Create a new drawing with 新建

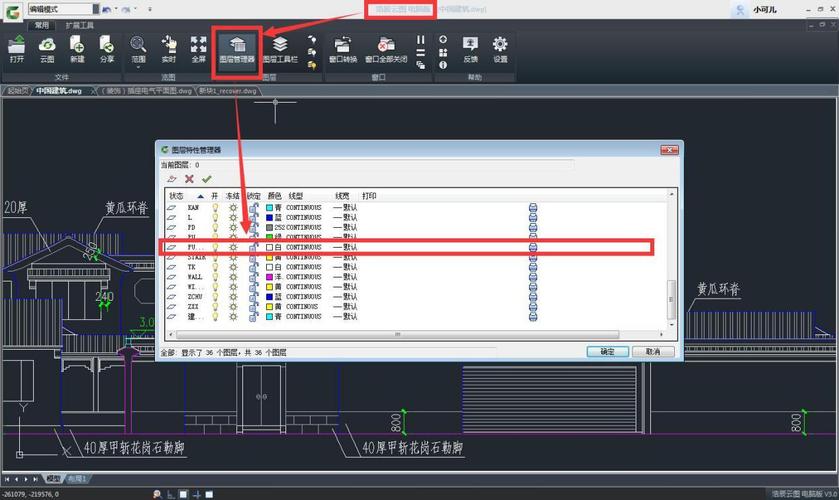pos(77,49)
